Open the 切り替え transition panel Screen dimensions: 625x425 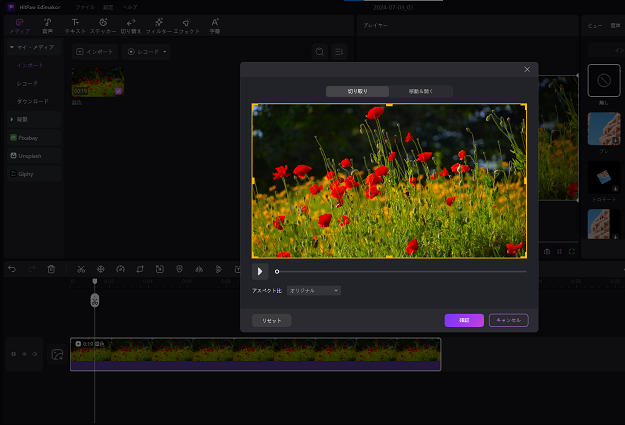131,26
